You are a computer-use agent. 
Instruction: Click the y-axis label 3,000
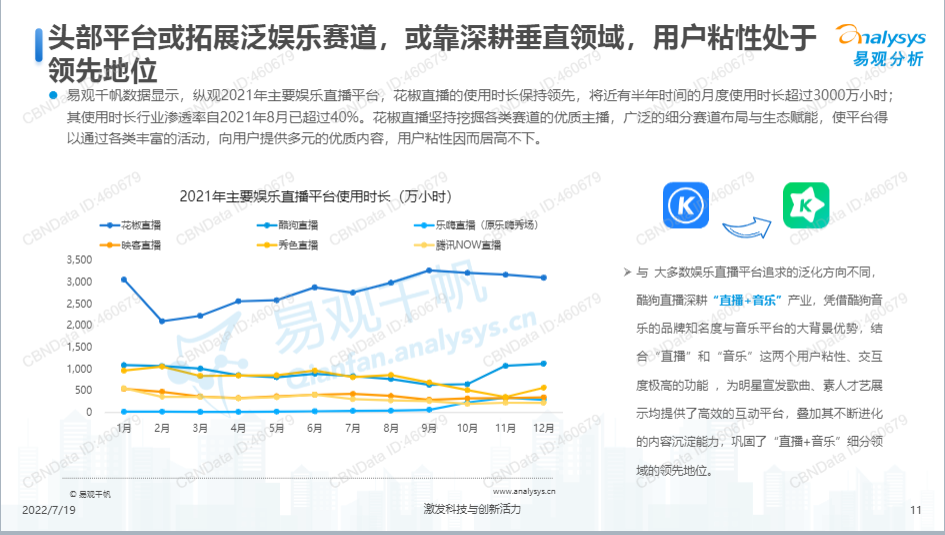[x=80, y=281]
